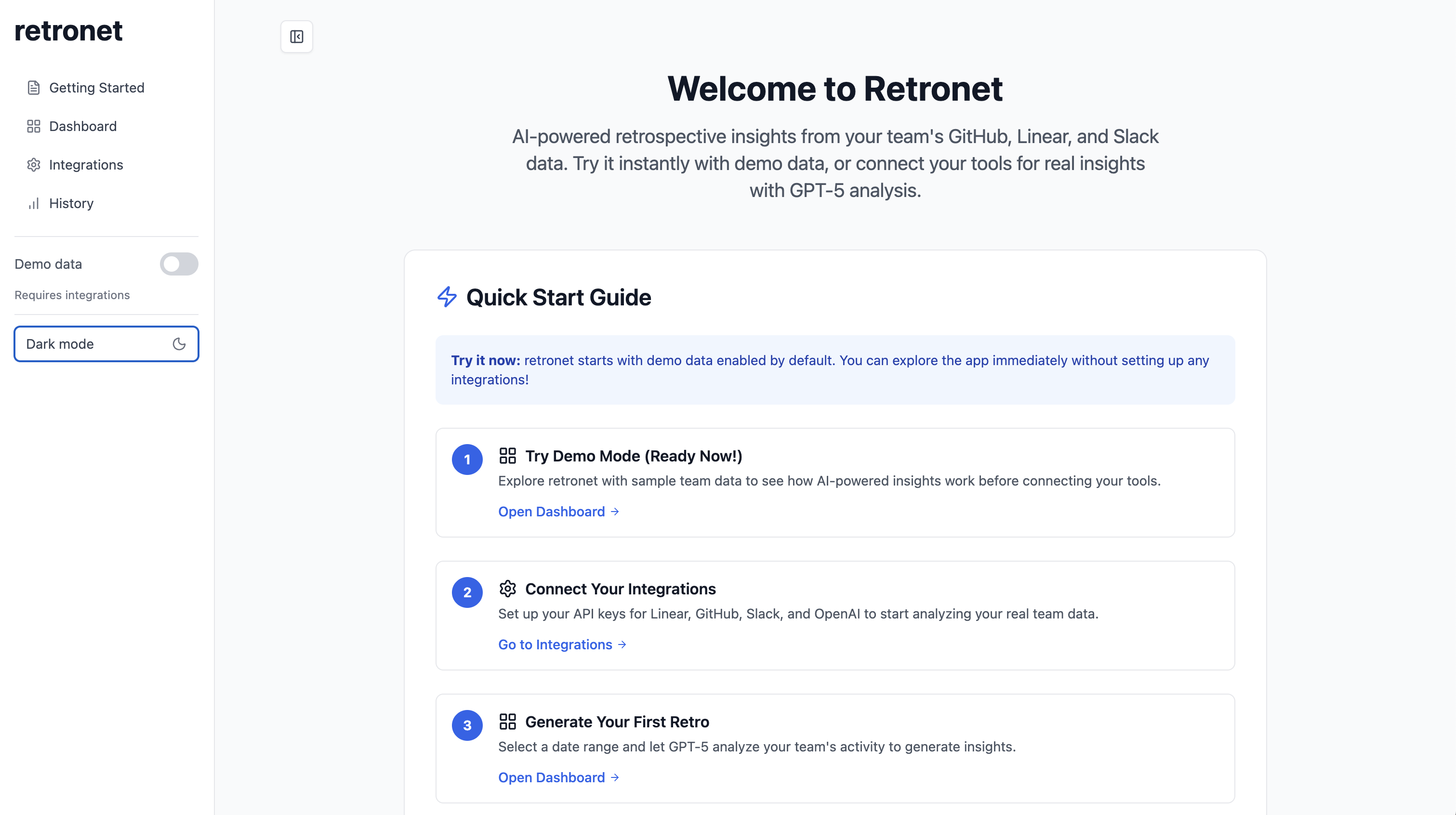Go to History in the sidebar
1456x815 pixels.
point(71,203)
